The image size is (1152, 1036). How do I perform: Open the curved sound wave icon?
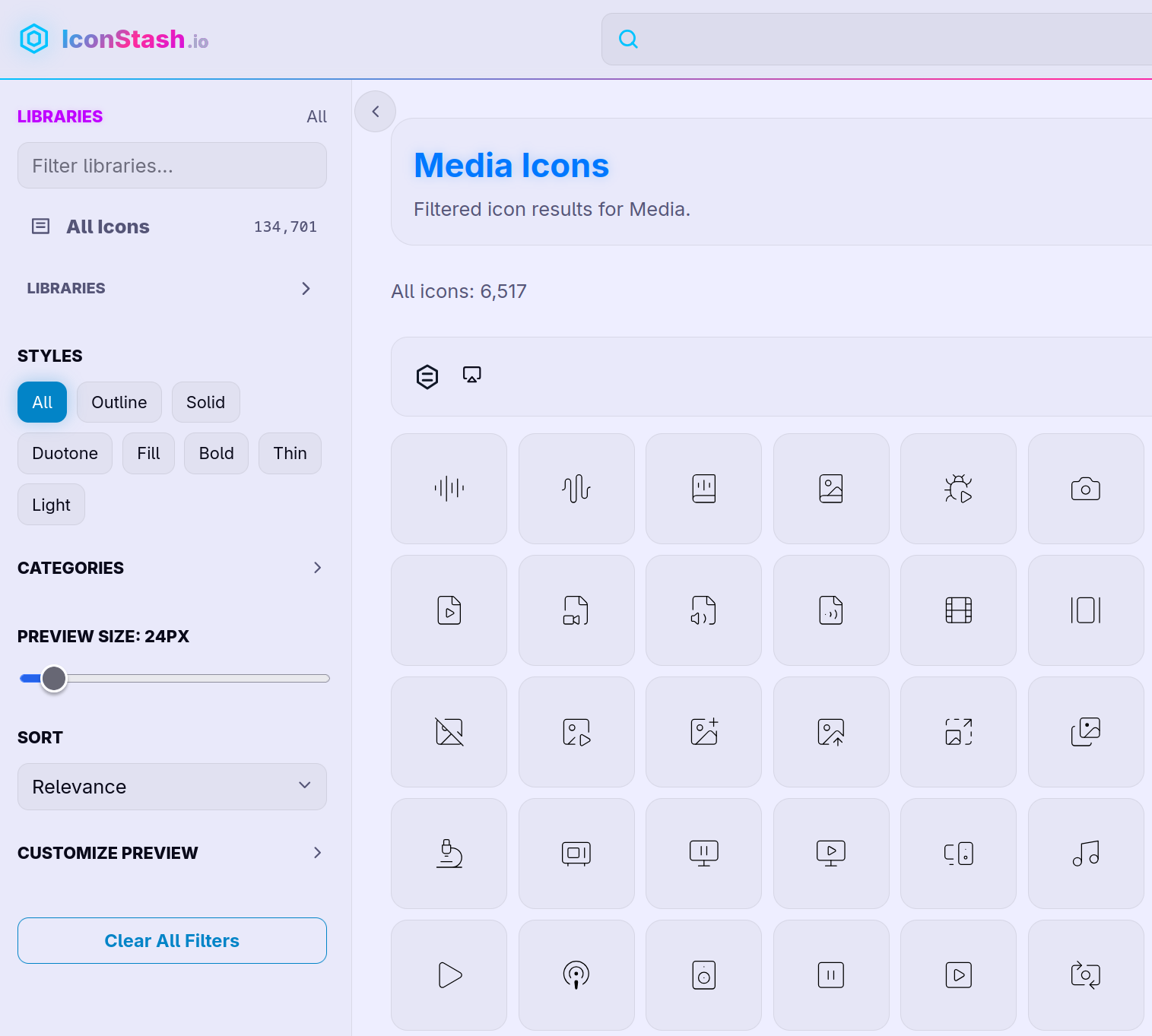576,489
